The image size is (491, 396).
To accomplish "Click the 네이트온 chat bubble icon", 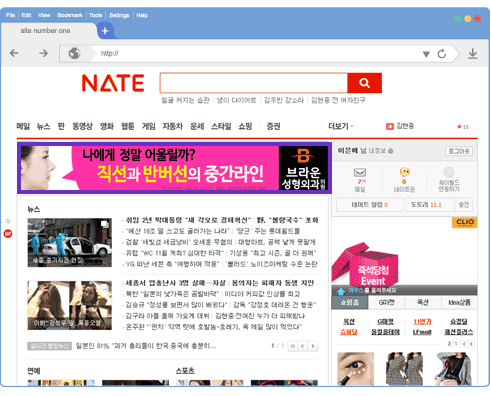I will click(404, 172).
